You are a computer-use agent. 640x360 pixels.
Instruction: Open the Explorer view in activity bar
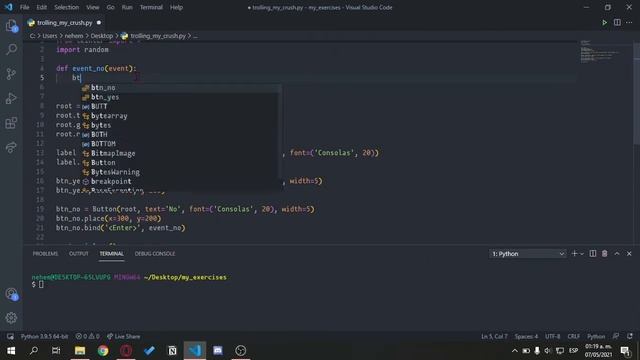(11, 26)
